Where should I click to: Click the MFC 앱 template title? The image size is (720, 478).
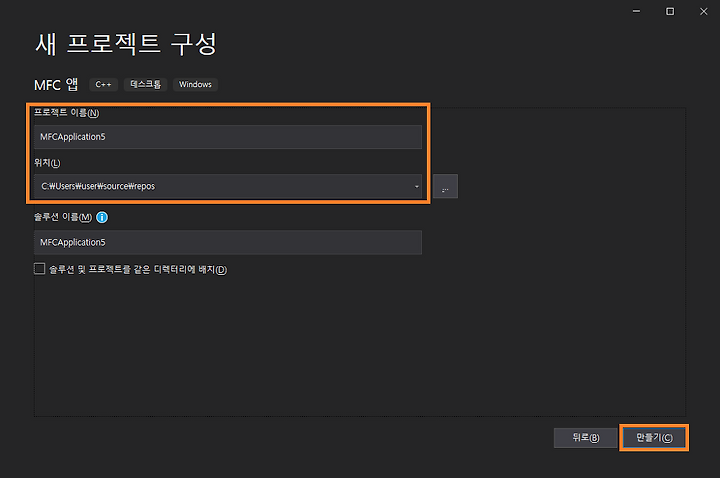click(x=56, y=85)
